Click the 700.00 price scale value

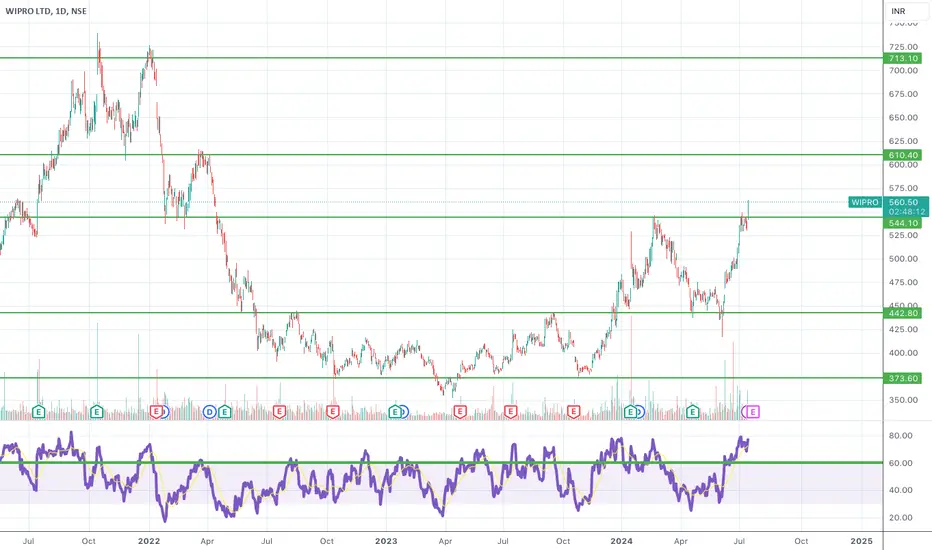pos(903,70)
